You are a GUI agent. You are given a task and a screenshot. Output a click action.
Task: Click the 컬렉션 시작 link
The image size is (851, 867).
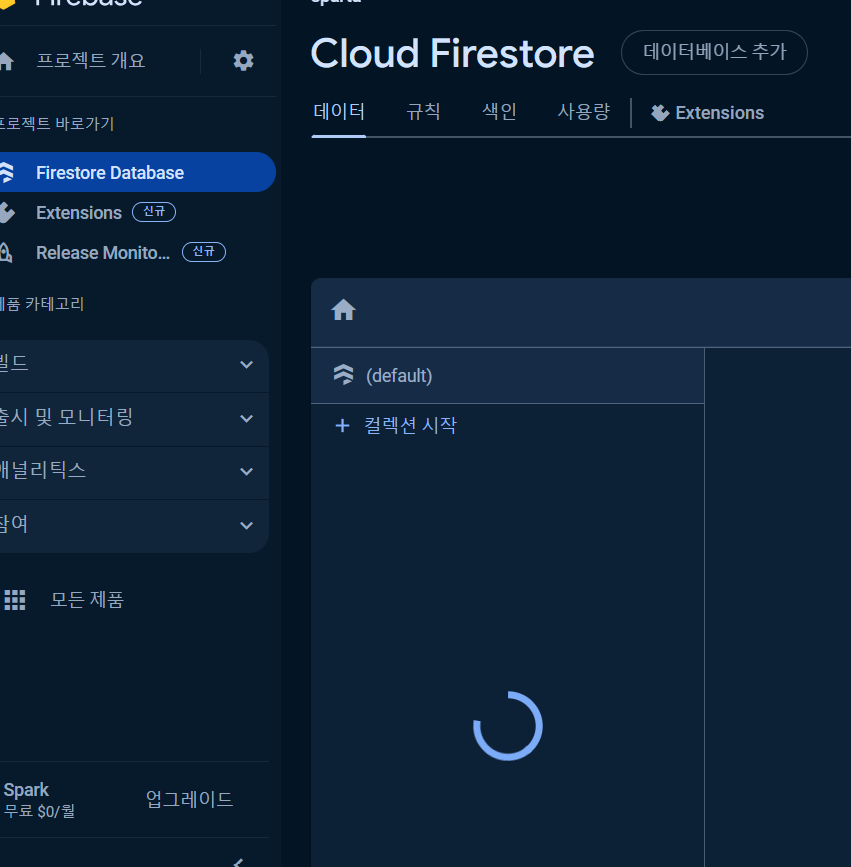pyautogui.click(x=410, y=425)
